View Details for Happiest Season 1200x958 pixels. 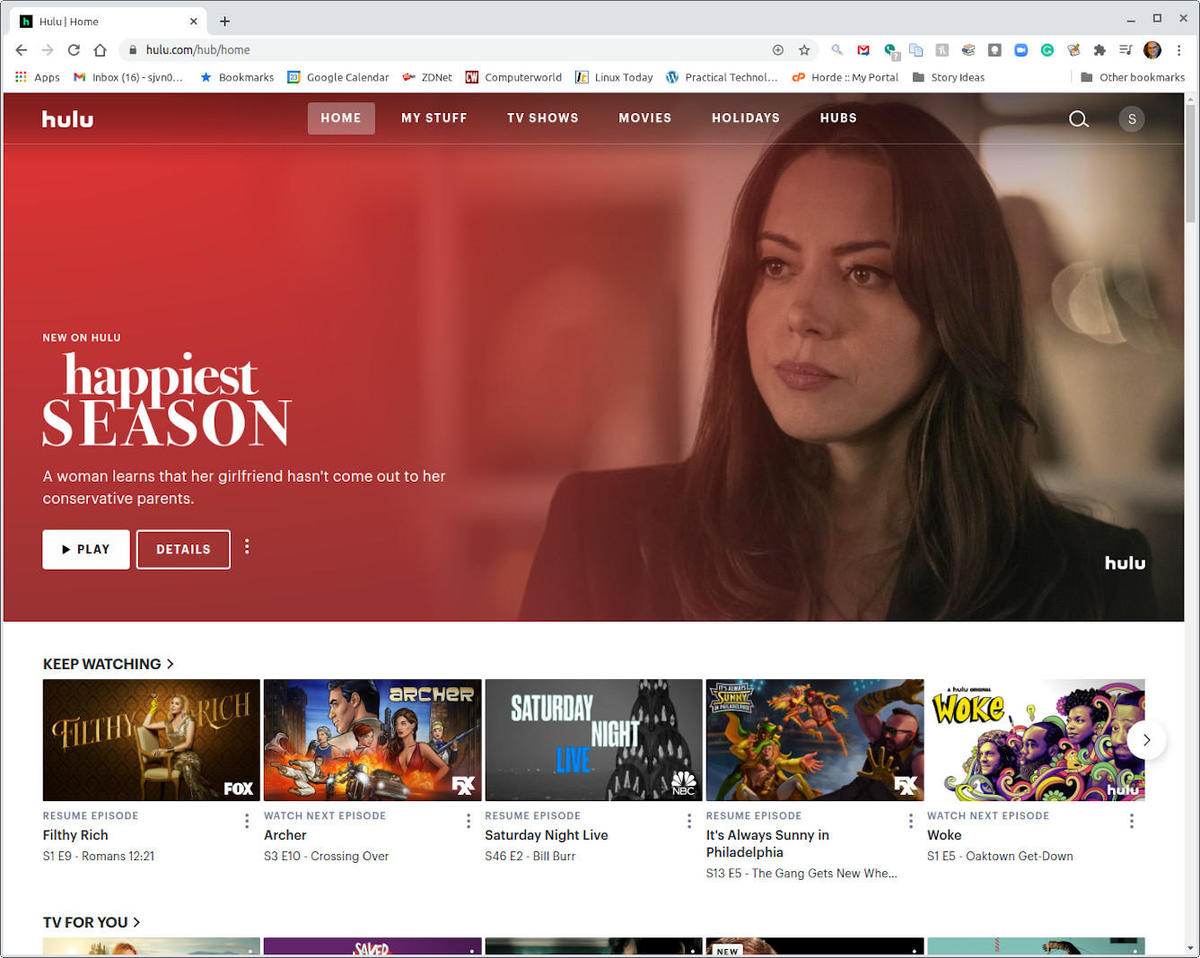183,549
